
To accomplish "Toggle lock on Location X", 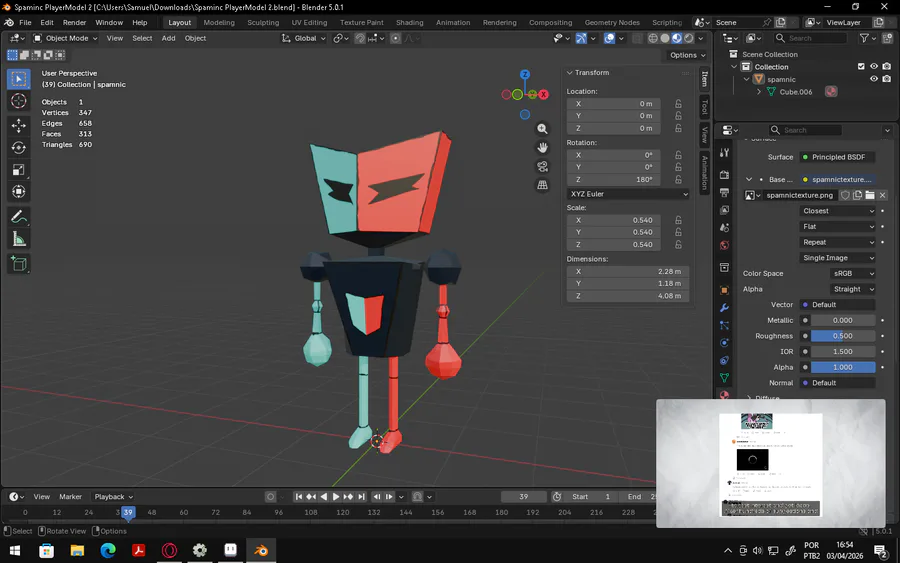I will [678, 104].
